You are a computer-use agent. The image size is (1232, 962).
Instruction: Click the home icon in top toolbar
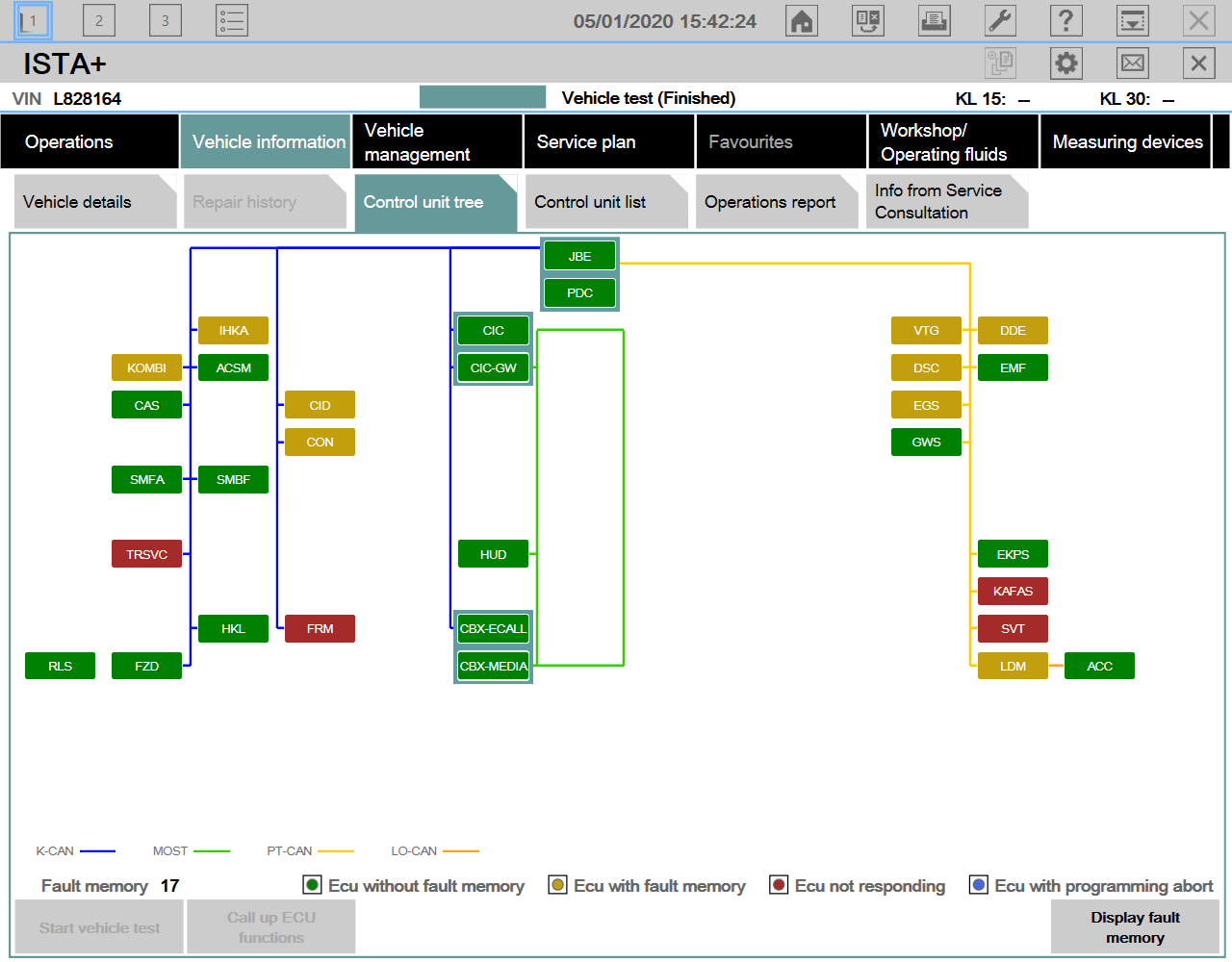click(x=802, y=20)
